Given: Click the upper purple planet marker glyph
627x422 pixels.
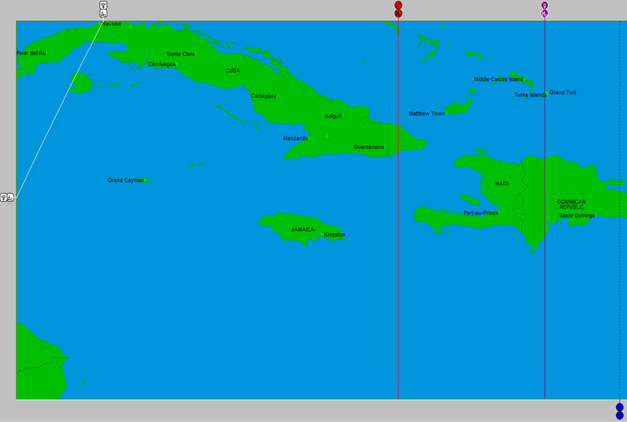Looking at the screenshot, I should click(545, 5).
